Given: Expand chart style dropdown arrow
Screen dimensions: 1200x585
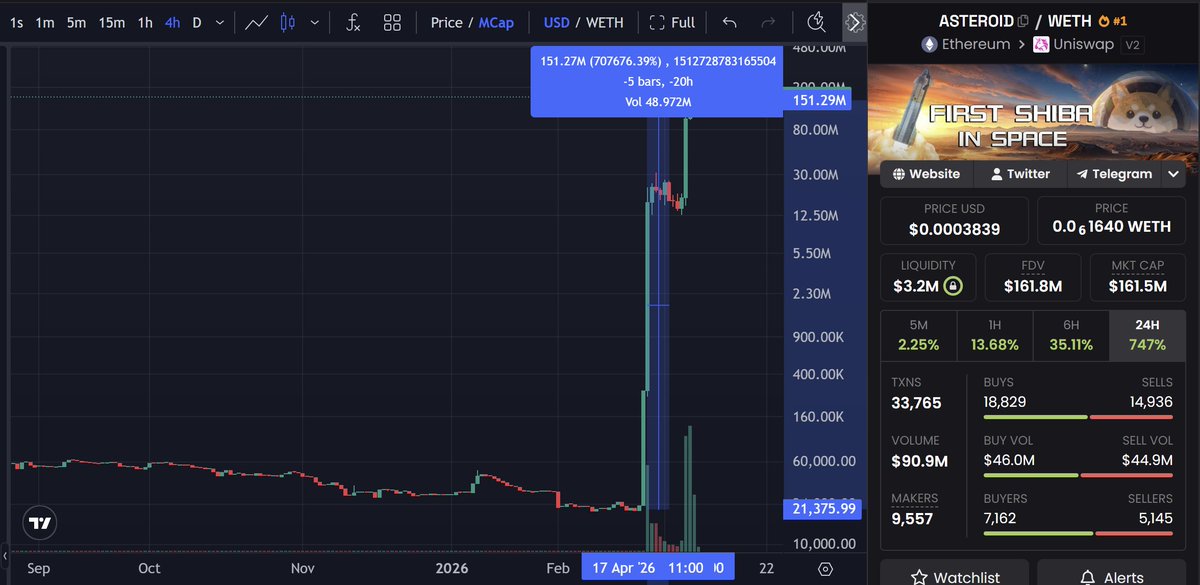Looking at the screenshot, I should click(316, 22).
